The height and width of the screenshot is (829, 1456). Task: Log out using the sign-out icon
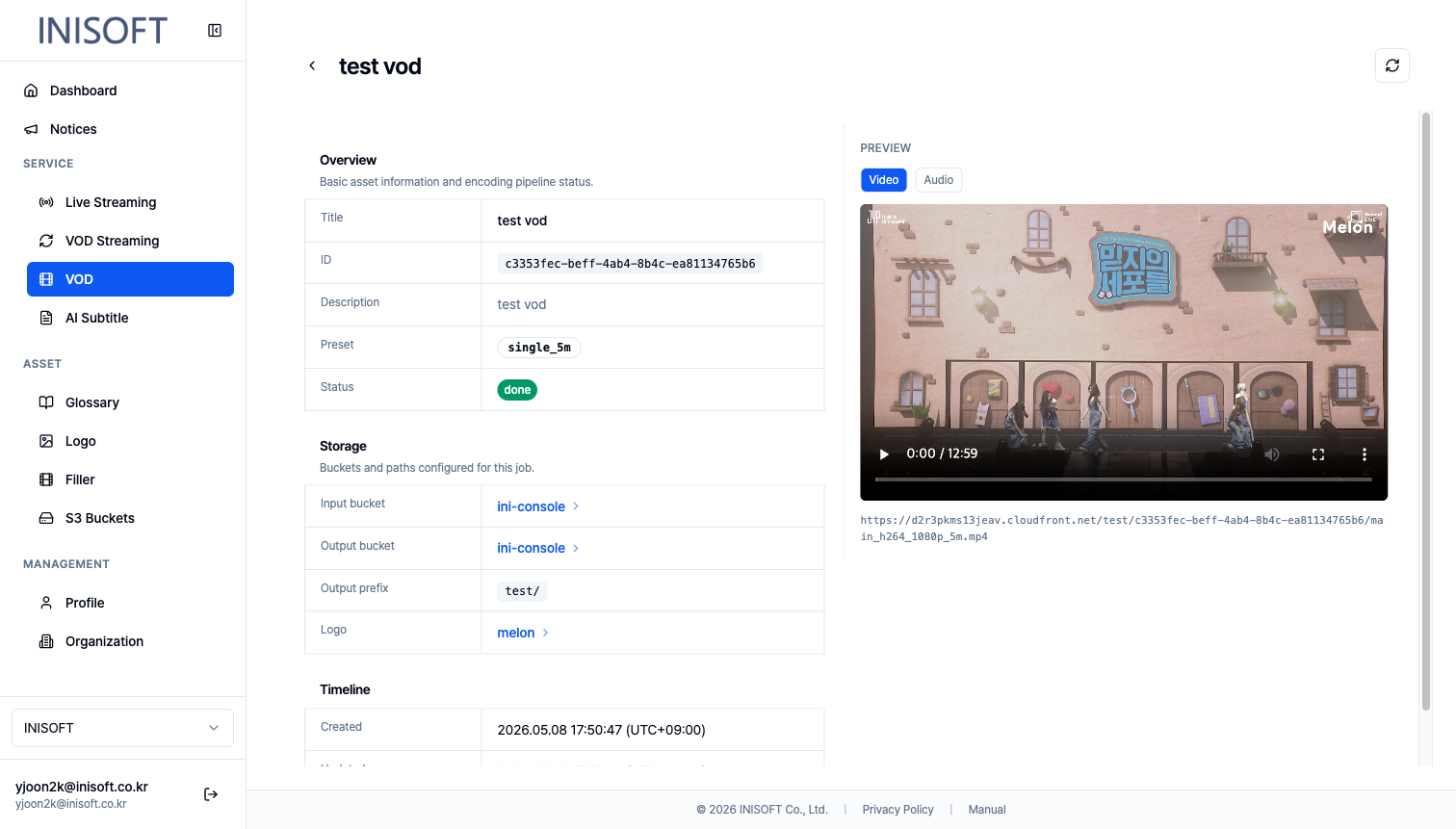(211, 794)
